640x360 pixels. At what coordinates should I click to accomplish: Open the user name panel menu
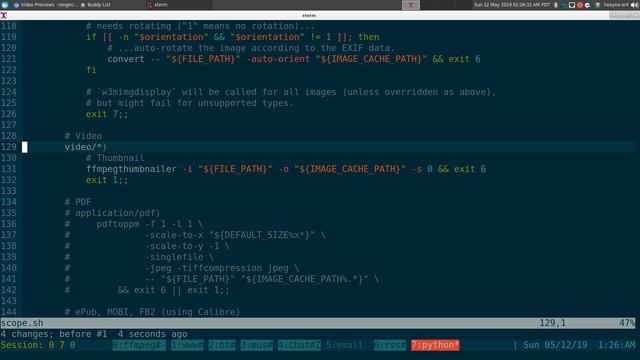click(616, 5)
